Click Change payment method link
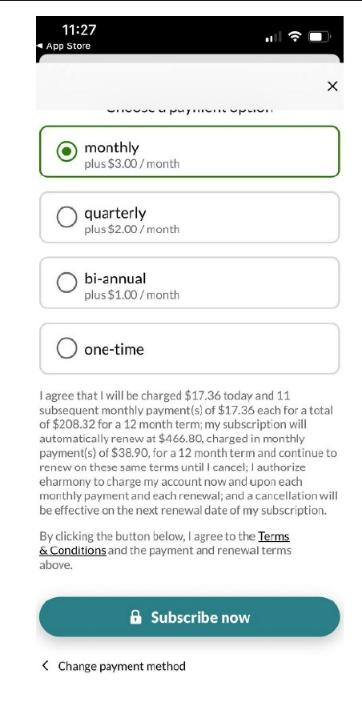 point(122,666)
